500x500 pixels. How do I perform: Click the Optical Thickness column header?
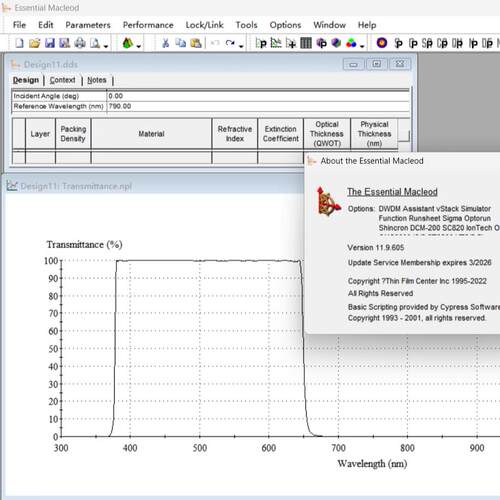[x=327, y=134]
